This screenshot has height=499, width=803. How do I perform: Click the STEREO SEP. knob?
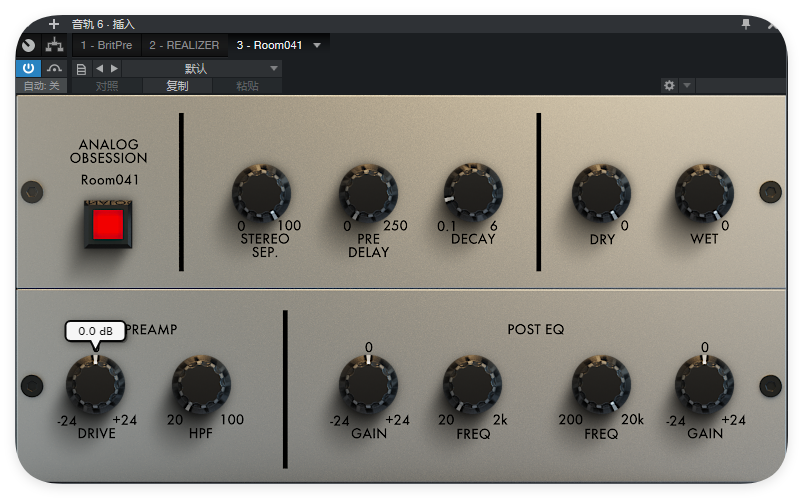coord(262,193)
